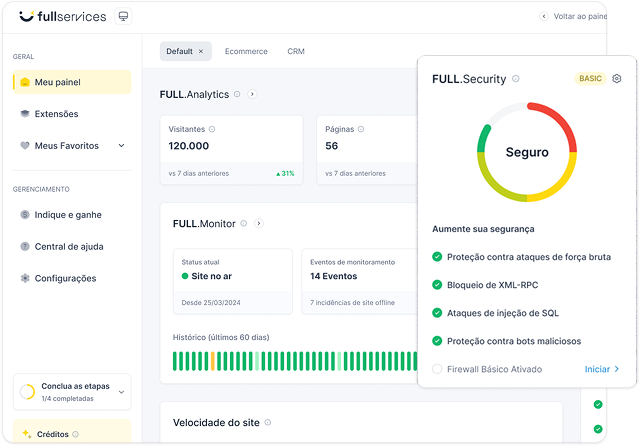Image resolution: width=640 pixels, height=446 pixels.
Task: Click info icon next to Velocidade do site
Action: [267, 423]
